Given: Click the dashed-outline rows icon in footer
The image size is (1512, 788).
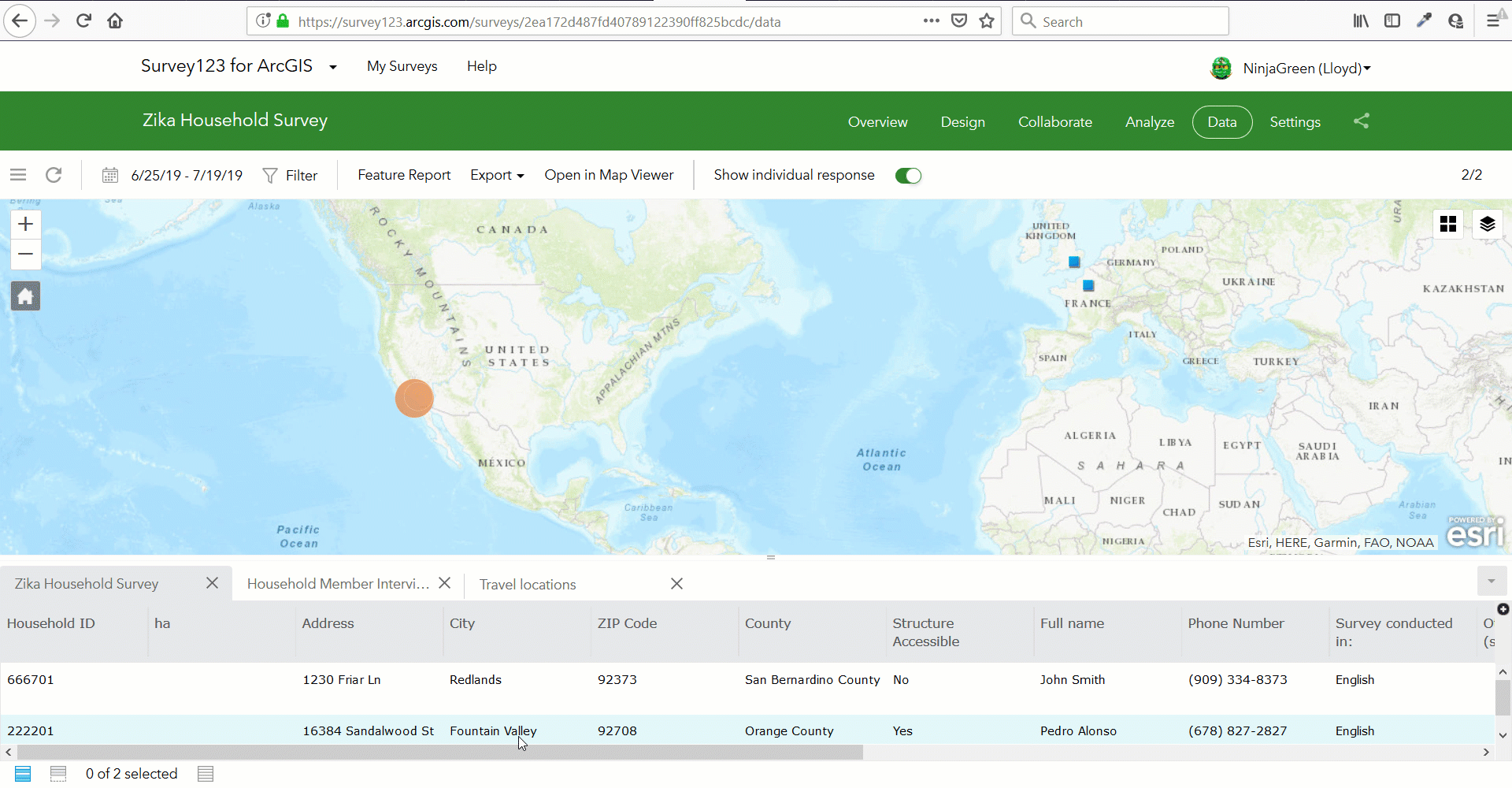Looking at the screenshot, I should 58,774.
